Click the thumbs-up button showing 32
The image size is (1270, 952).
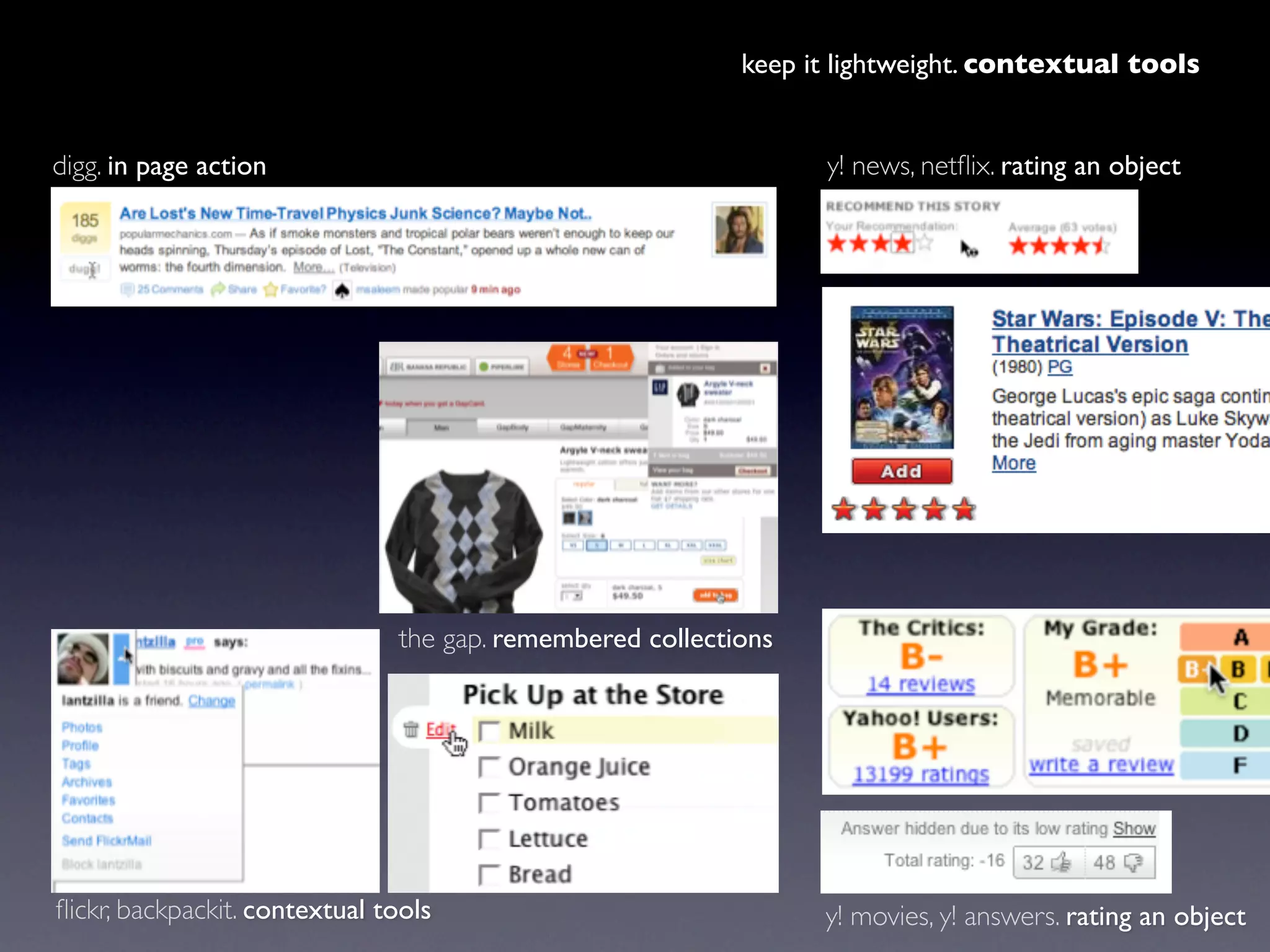click(1048, 862)
